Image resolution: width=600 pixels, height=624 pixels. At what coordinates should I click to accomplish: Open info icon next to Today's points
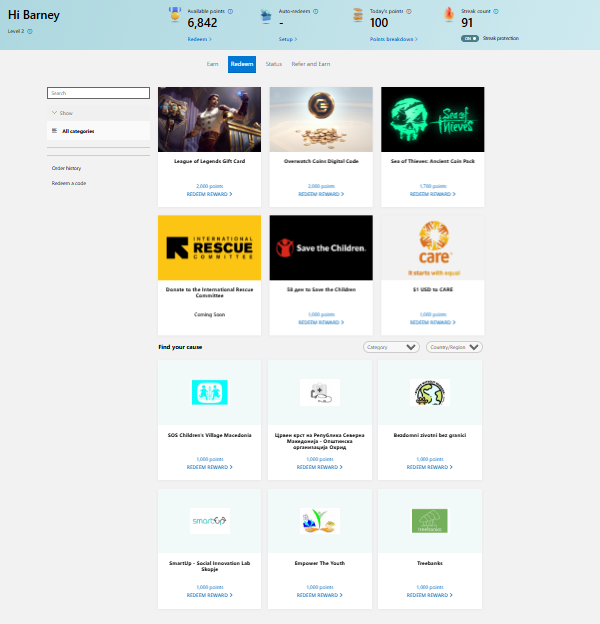pyautogui.click(x=409, y=11)
